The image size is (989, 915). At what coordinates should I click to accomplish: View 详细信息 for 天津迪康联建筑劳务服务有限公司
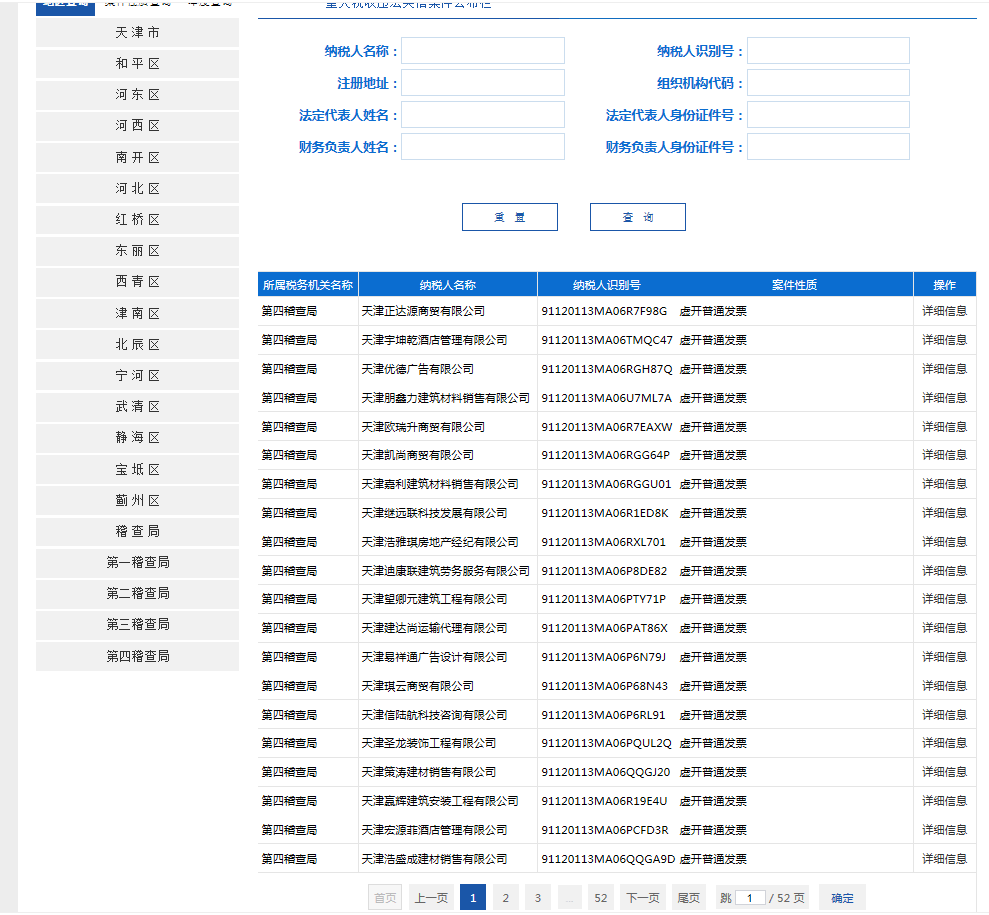944,571
